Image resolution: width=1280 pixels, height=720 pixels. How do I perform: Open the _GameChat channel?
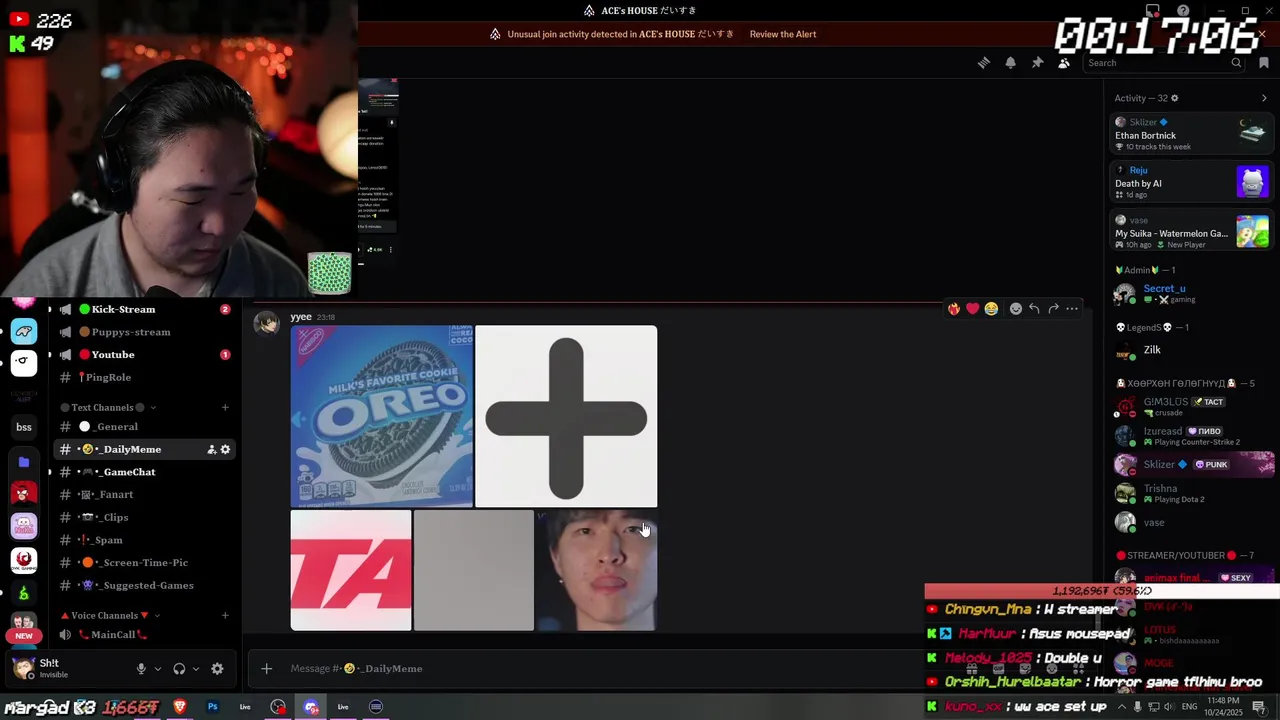pos(142,472)
